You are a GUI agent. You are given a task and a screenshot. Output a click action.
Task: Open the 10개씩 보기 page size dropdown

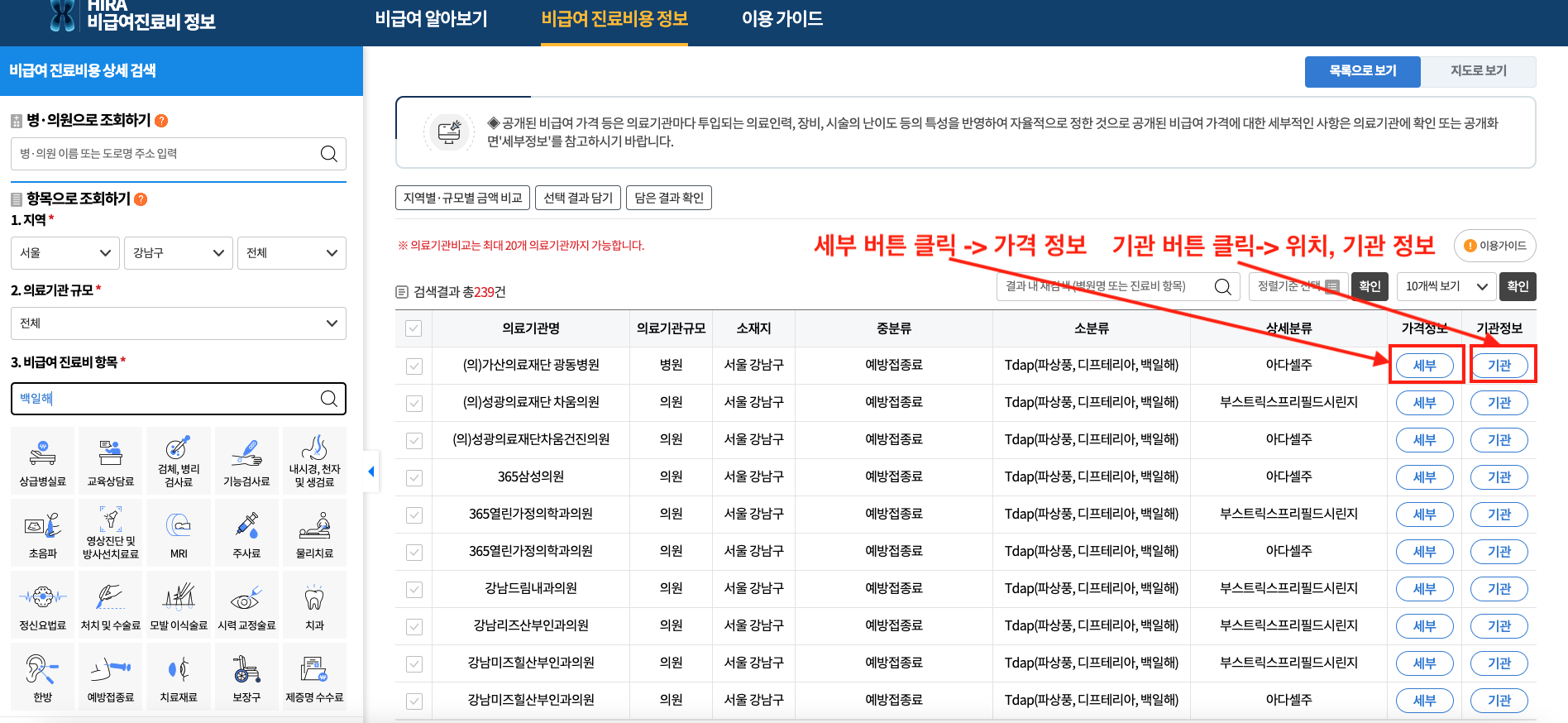[1446, 286]
